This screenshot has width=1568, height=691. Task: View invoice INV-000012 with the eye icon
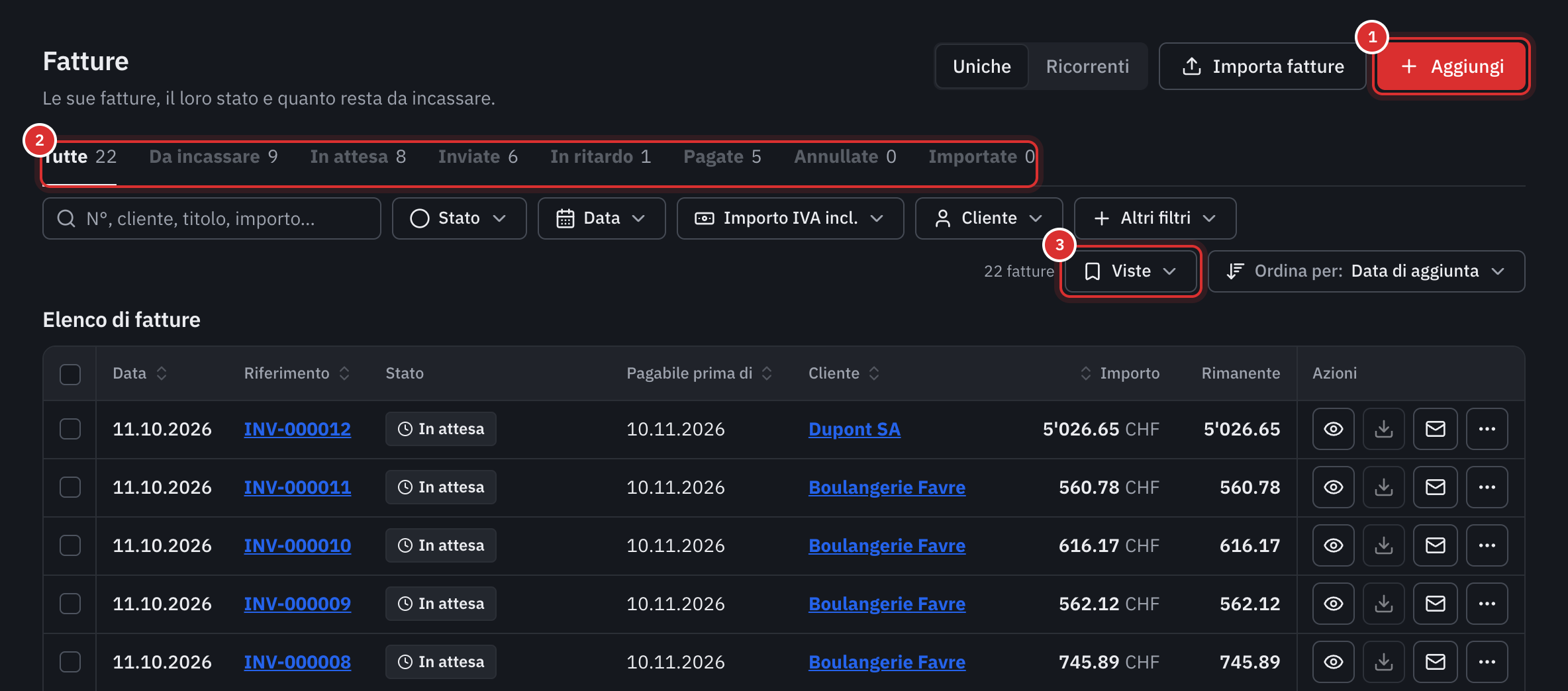coord(1333,429)
